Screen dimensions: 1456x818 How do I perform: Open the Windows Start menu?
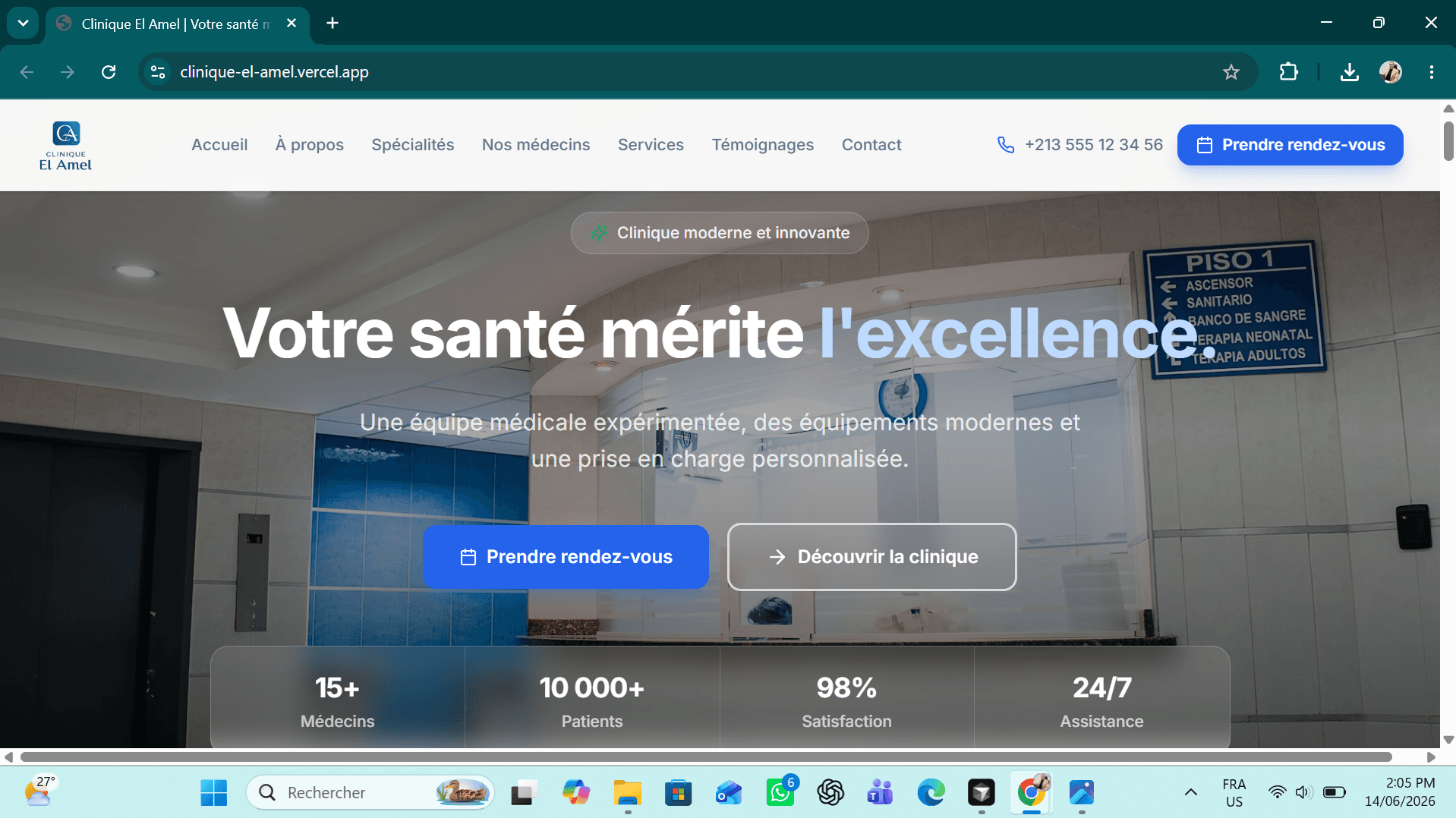(214, 793)
